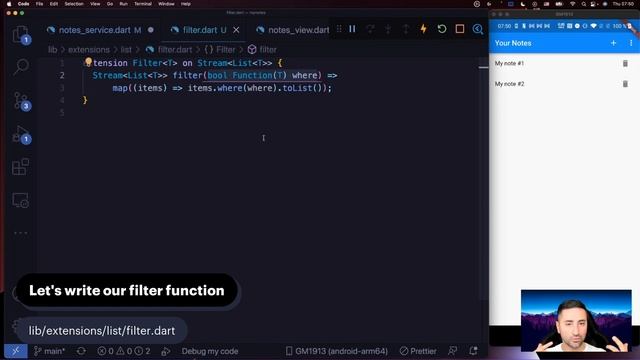The width and height of the screenshot is (640, 360).
Task: Switch to notes_service.dart tab
Action: tap(100, 30)
